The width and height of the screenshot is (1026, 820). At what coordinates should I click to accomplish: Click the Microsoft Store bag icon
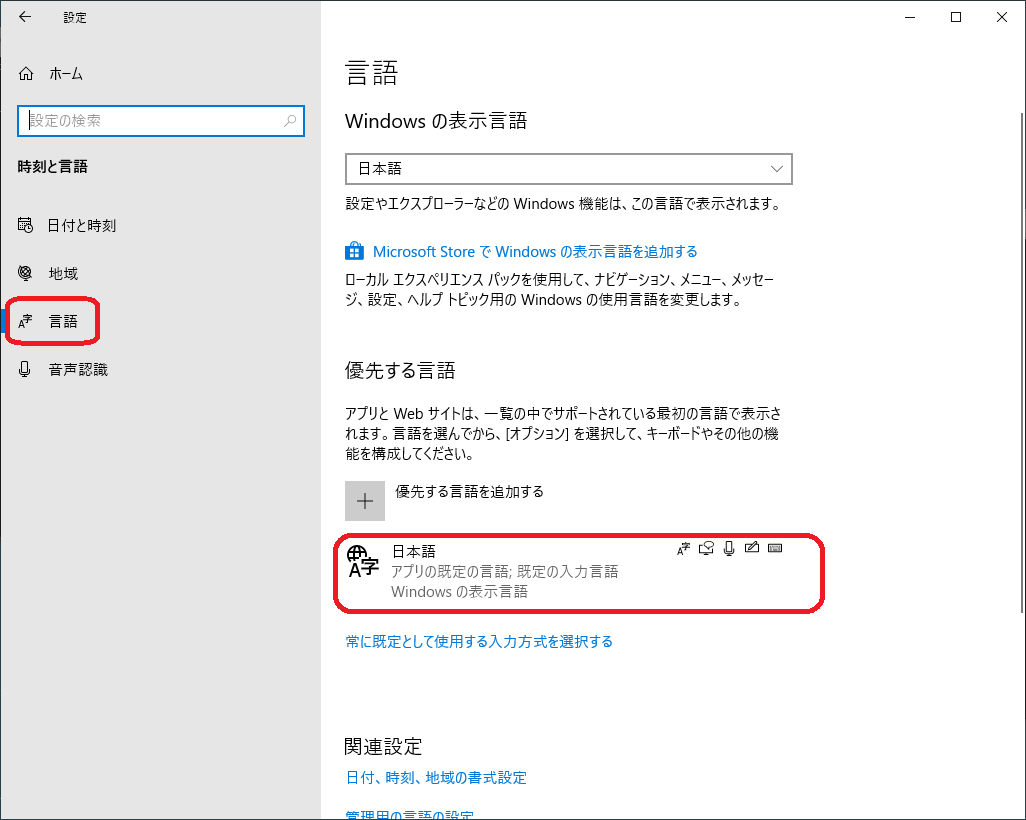pyautogui.click(x=354, y=251)
